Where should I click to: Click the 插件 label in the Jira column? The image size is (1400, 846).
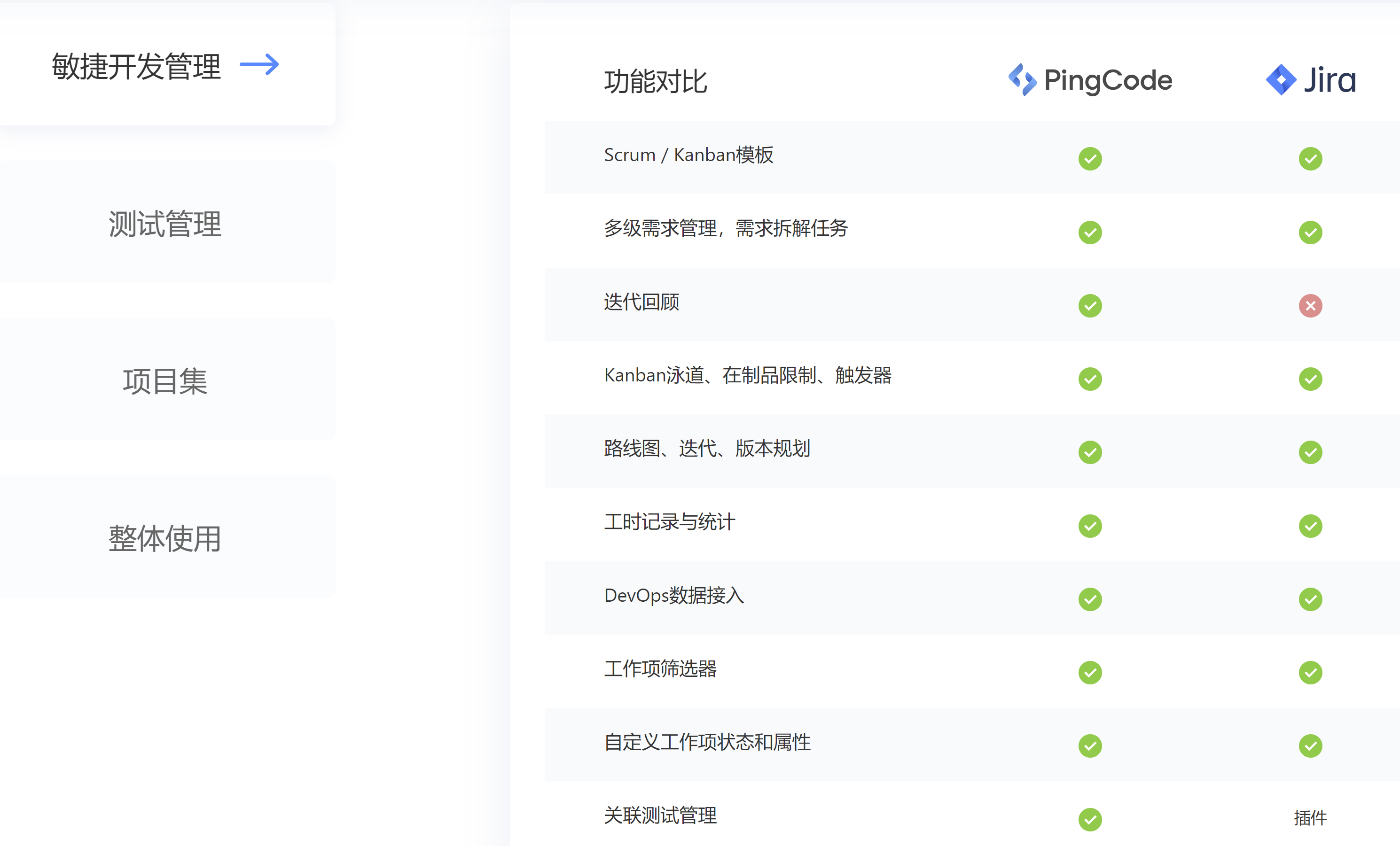click(x=1310, y=818)
